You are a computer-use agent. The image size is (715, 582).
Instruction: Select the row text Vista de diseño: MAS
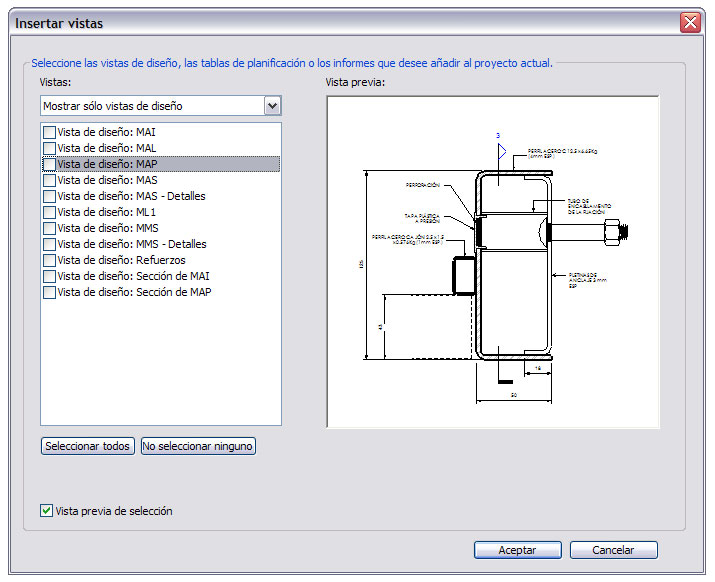107,180
